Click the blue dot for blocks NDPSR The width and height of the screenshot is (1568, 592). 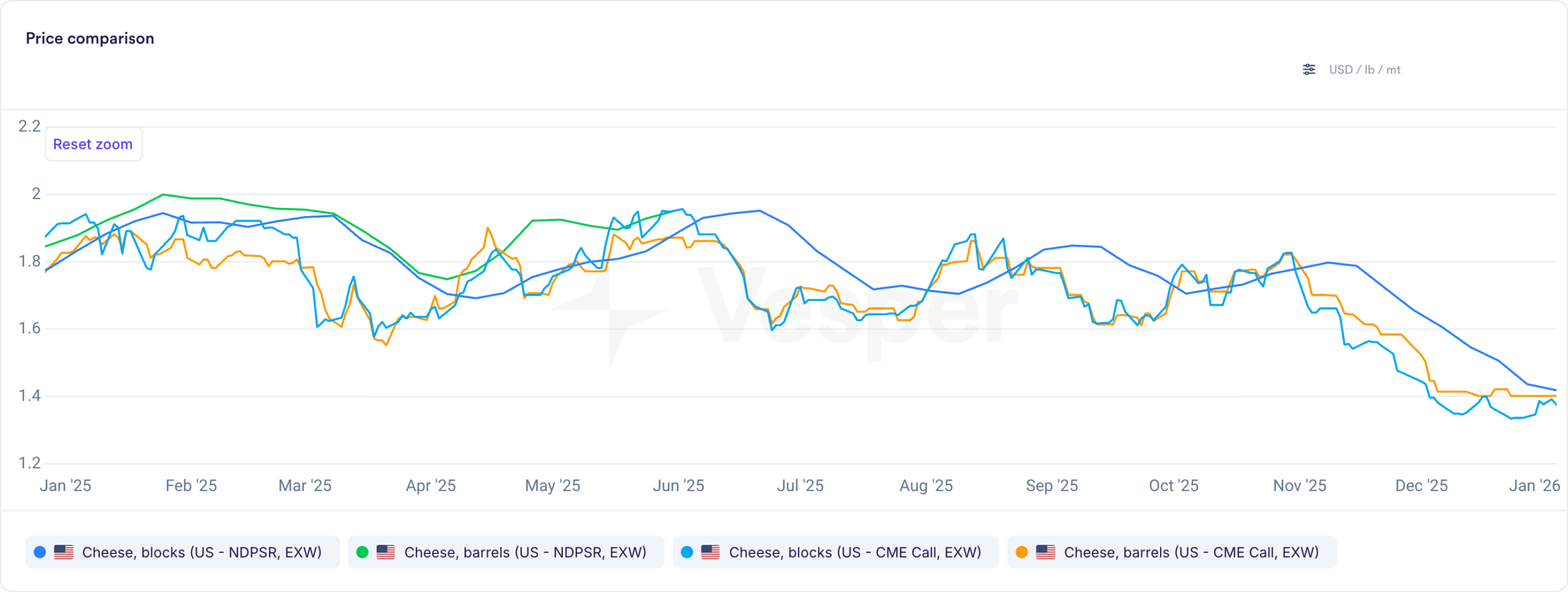coord(40,552)
